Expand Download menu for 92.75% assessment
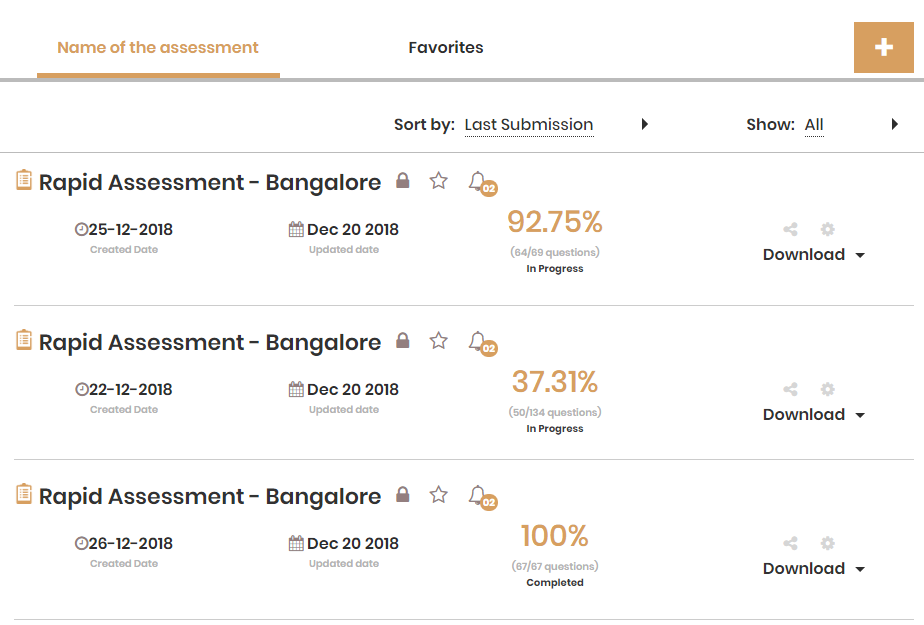 tap(814, 254)
